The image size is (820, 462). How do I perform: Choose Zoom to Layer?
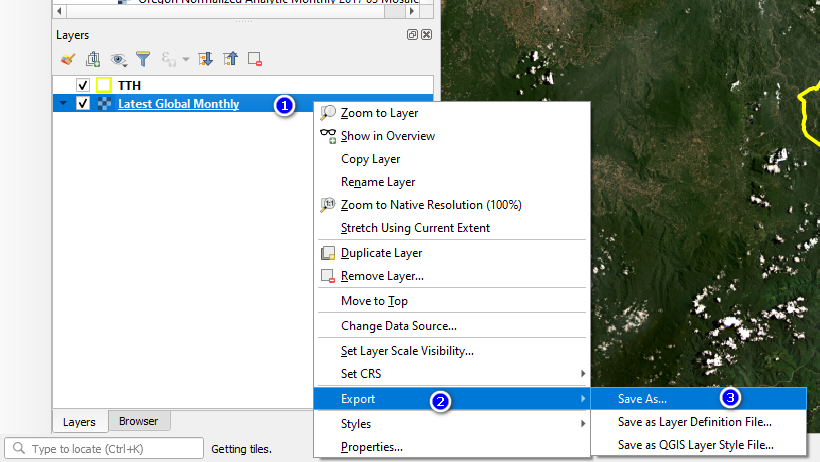[x=452, y=113]
